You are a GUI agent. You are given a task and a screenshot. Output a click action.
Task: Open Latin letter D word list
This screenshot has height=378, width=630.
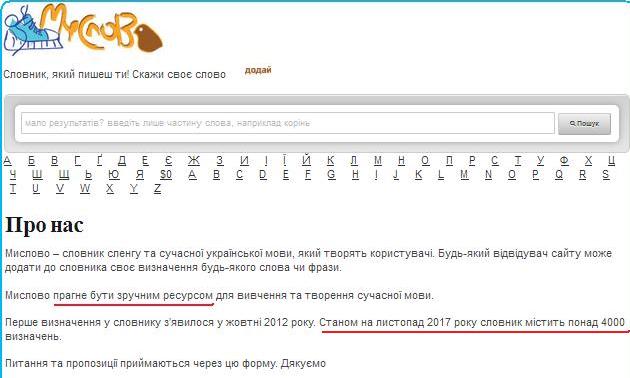[263, 175]
